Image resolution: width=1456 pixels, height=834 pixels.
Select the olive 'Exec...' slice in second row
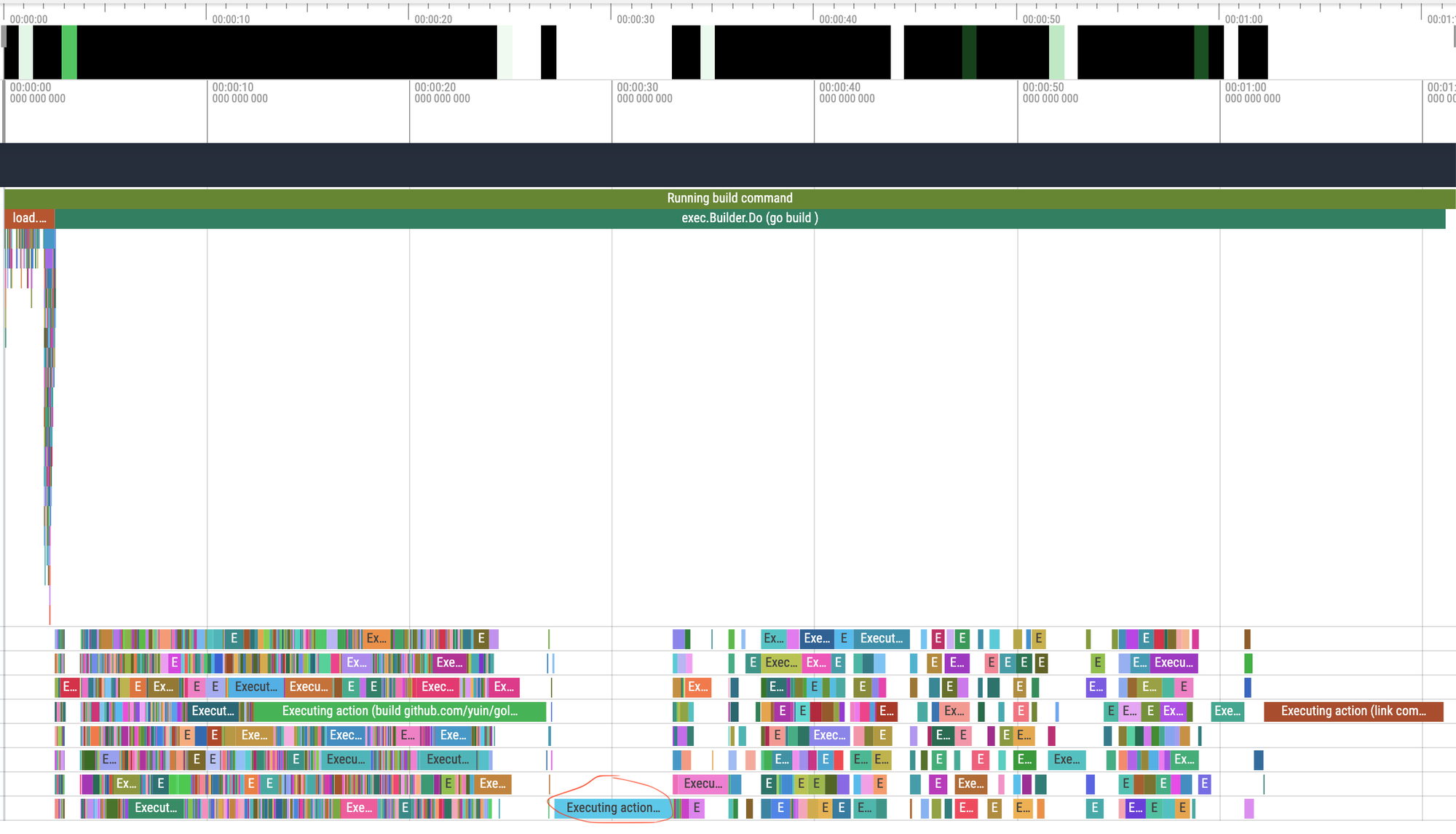pyautogui.click(x=780, y=663)
